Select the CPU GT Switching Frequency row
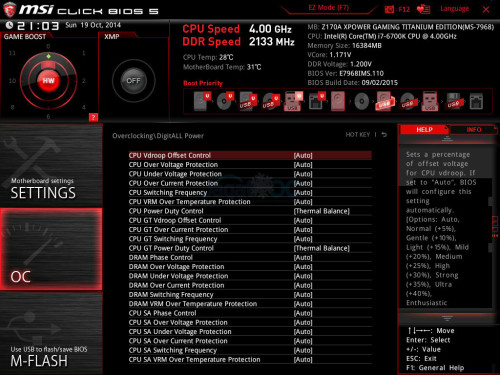 250,239
